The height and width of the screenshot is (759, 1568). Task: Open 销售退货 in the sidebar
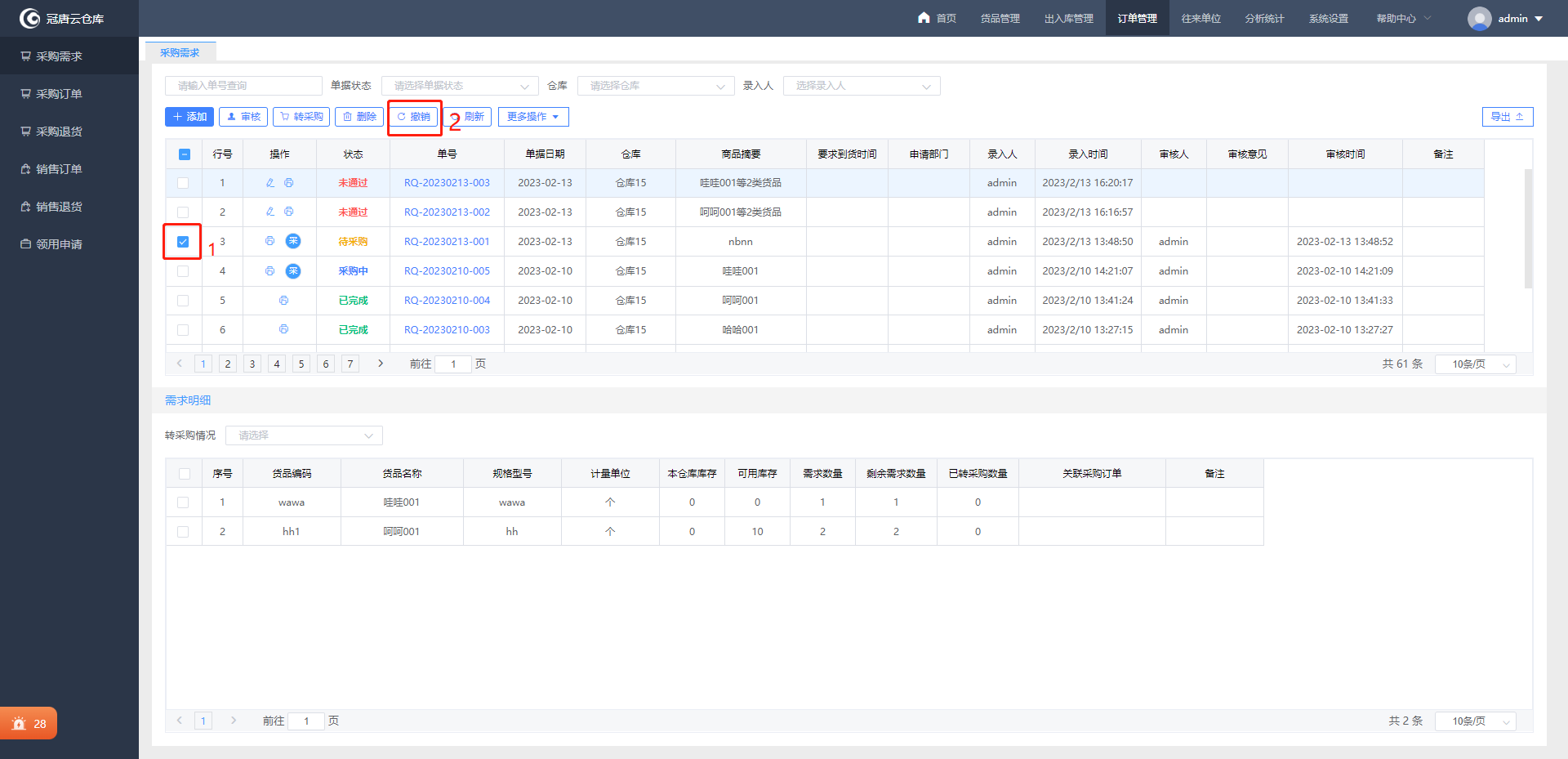(x=69, y=207)
